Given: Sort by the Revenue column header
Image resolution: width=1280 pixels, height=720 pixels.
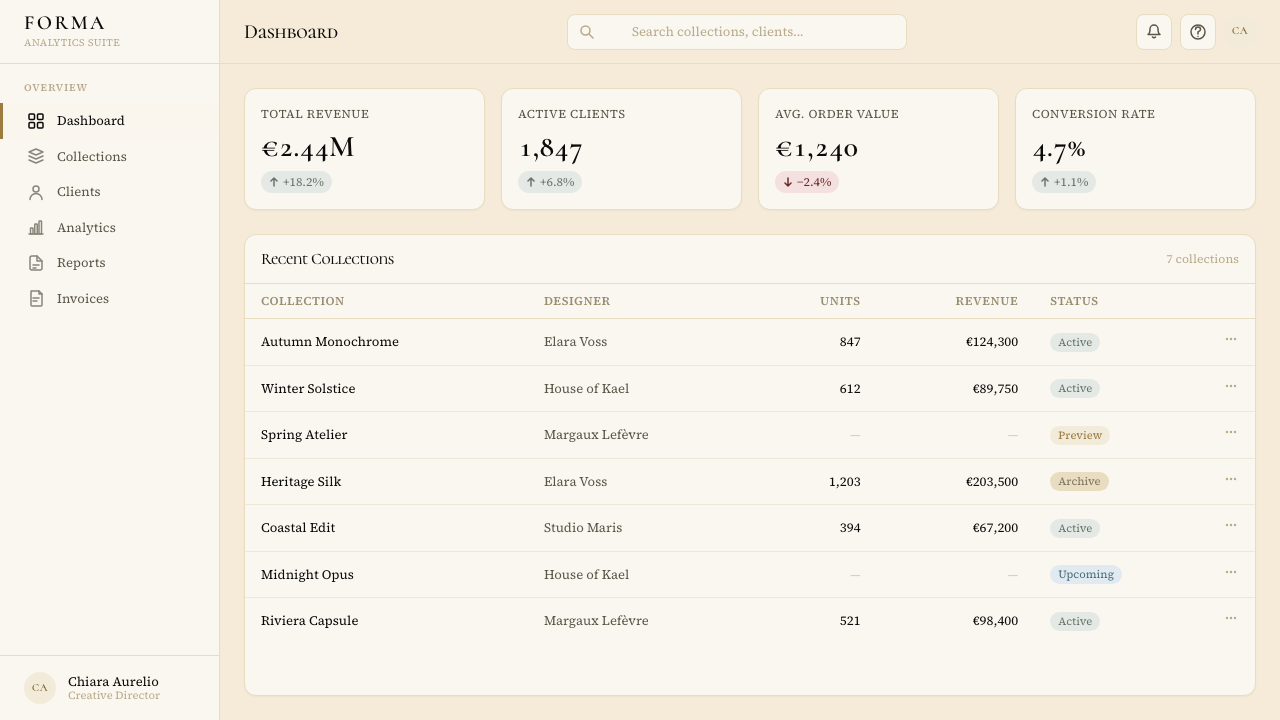Looking at the screenshot, I should (x=986, y=301).
